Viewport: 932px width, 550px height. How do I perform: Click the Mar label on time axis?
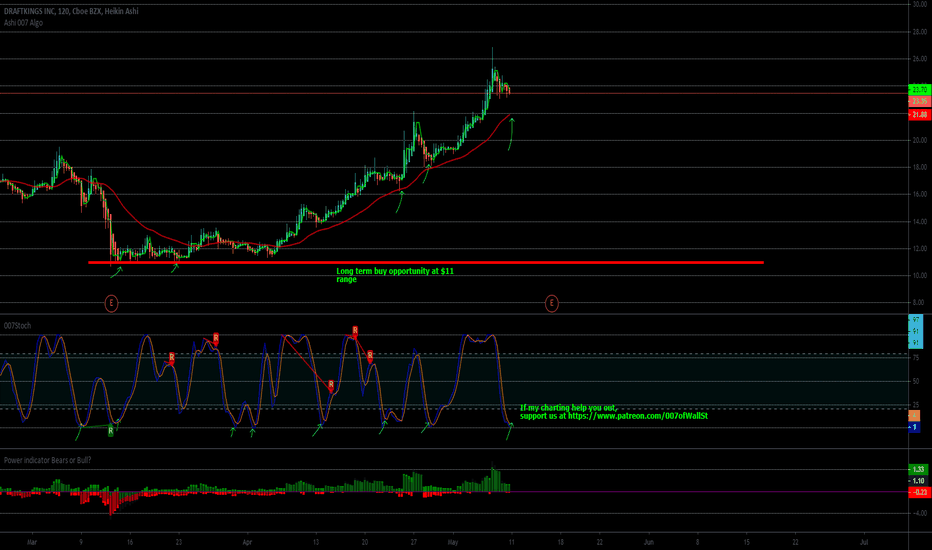[x=32, y=542]
